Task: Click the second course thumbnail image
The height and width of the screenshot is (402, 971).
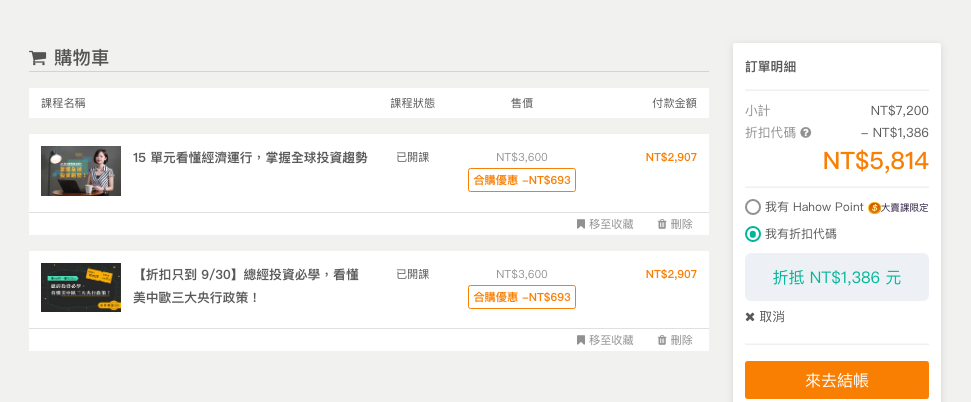Action: tap(81, 287)
